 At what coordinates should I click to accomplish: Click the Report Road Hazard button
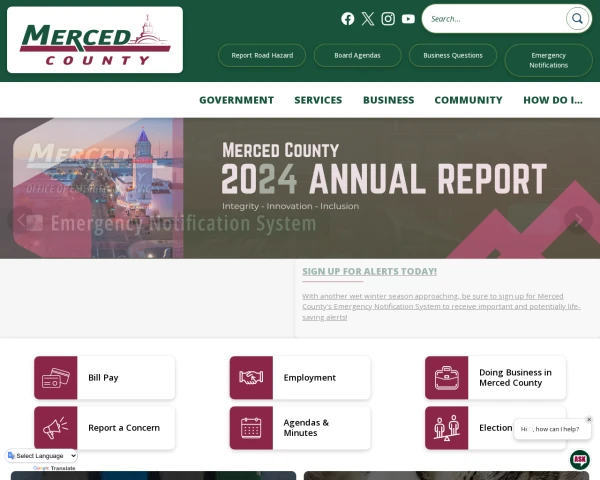262,55
